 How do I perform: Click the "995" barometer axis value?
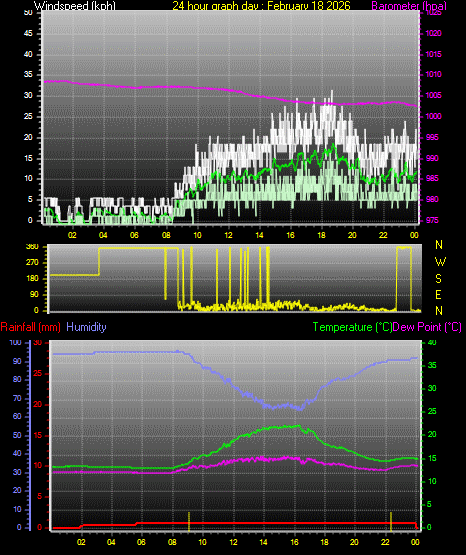(432, 137)
